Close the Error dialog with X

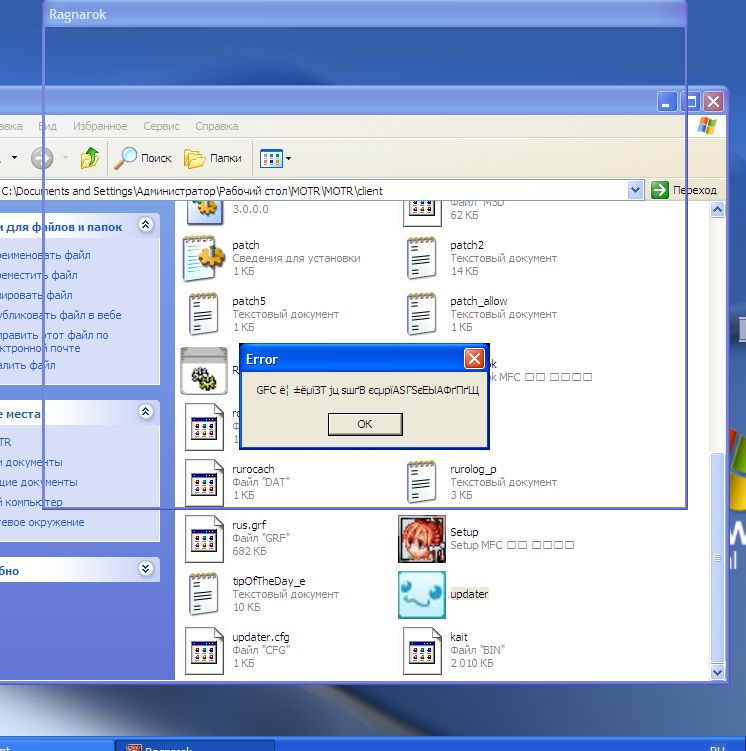coord(474,359)
